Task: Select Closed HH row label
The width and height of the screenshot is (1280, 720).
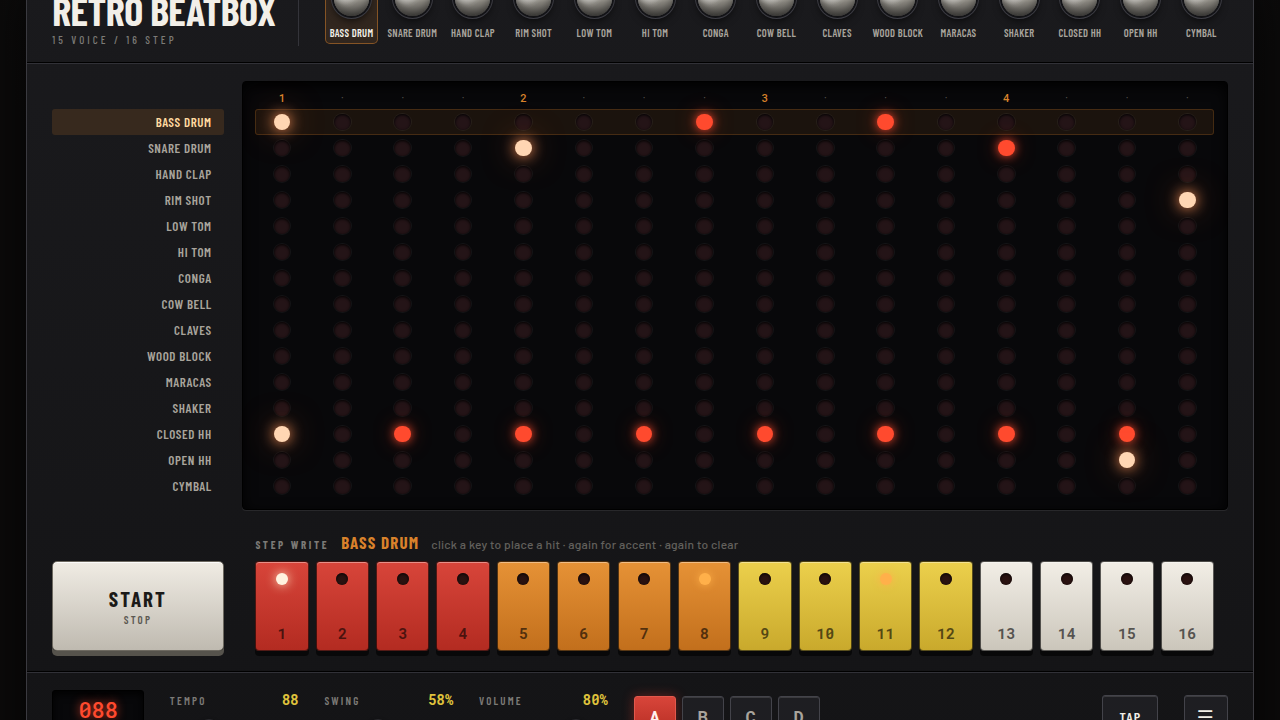Action: pyautogui.click(x=138, y=434)
